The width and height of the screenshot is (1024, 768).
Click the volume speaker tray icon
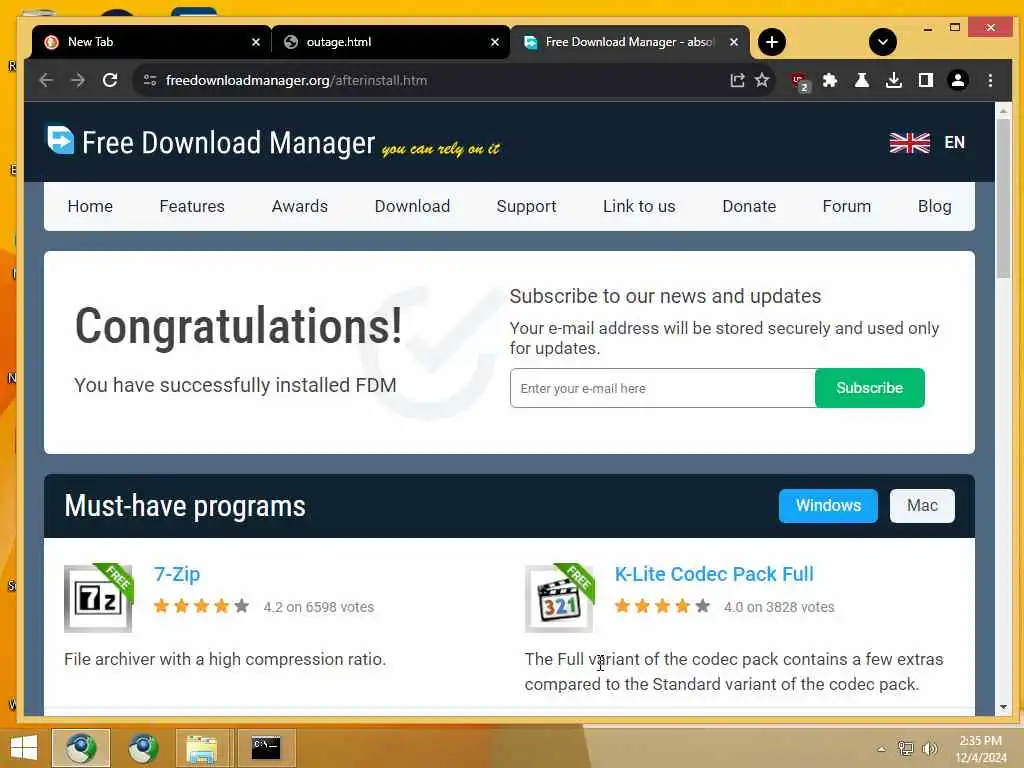click(930, 748)
